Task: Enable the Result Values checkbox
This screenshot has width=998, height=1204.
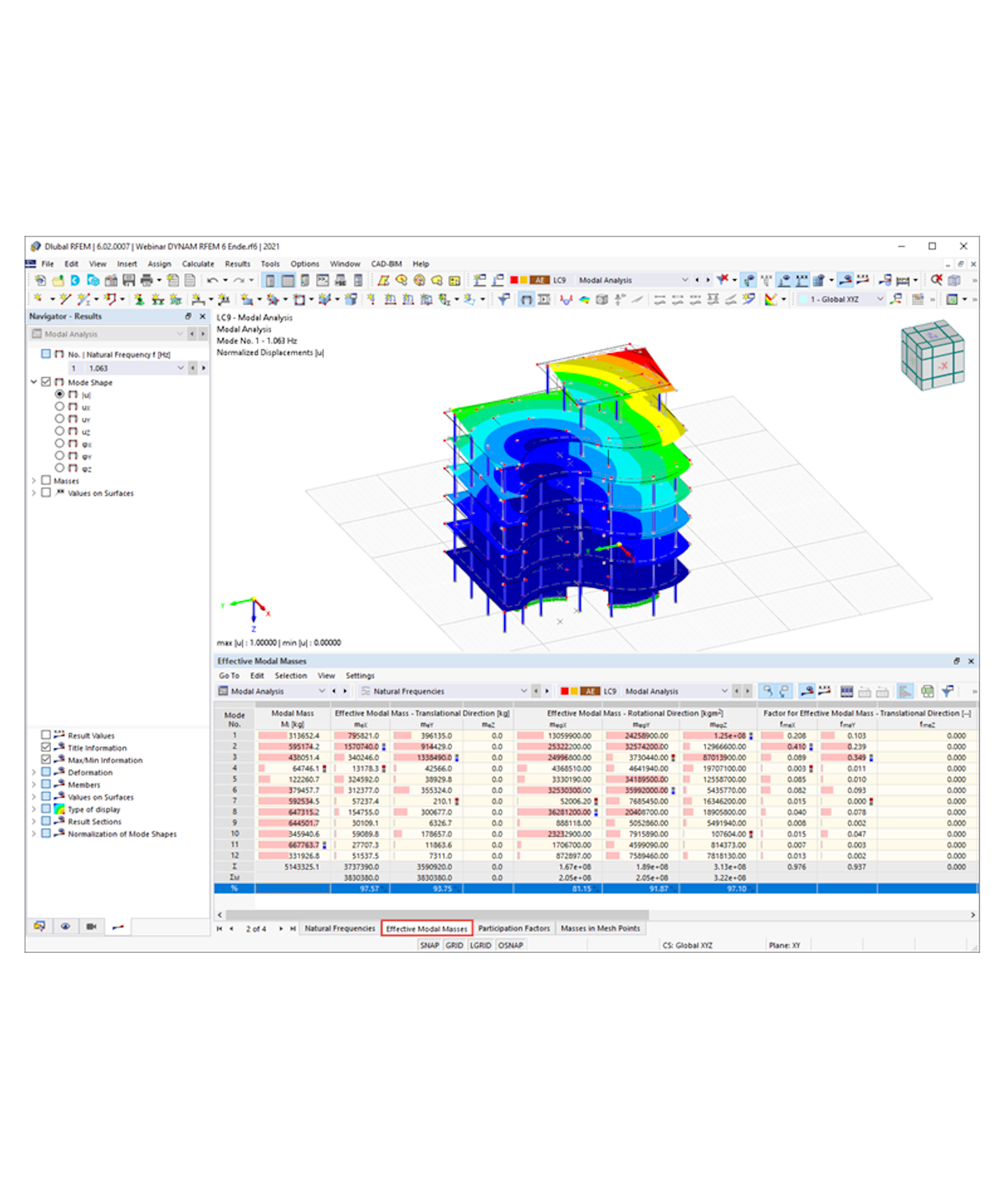Action: click(x=46, y=735)
